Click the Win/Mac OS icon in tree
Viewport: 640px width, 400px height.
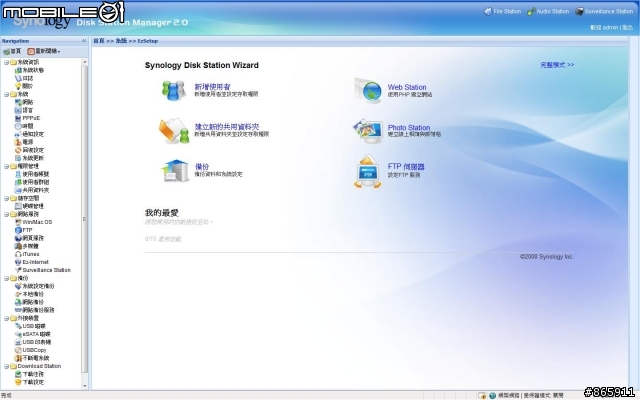coord(18,222)
